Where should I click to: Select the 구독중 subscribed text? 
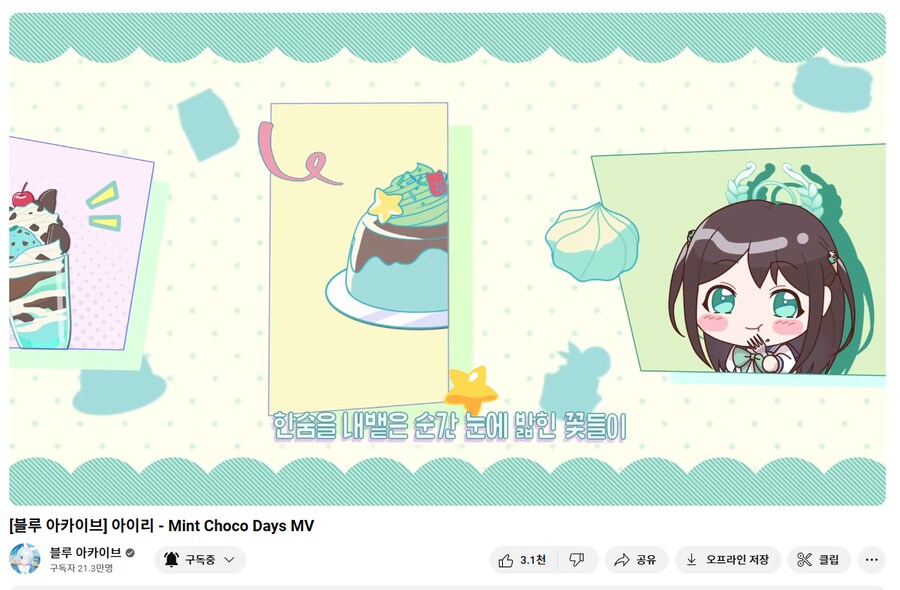click(200, 560)
